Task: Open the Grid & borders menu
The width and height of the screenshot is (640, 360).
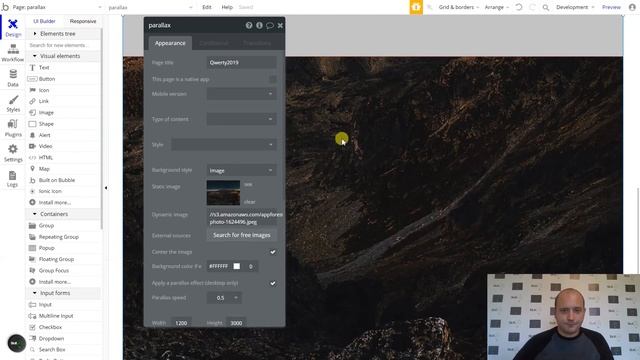Action: tap(458, 7)
